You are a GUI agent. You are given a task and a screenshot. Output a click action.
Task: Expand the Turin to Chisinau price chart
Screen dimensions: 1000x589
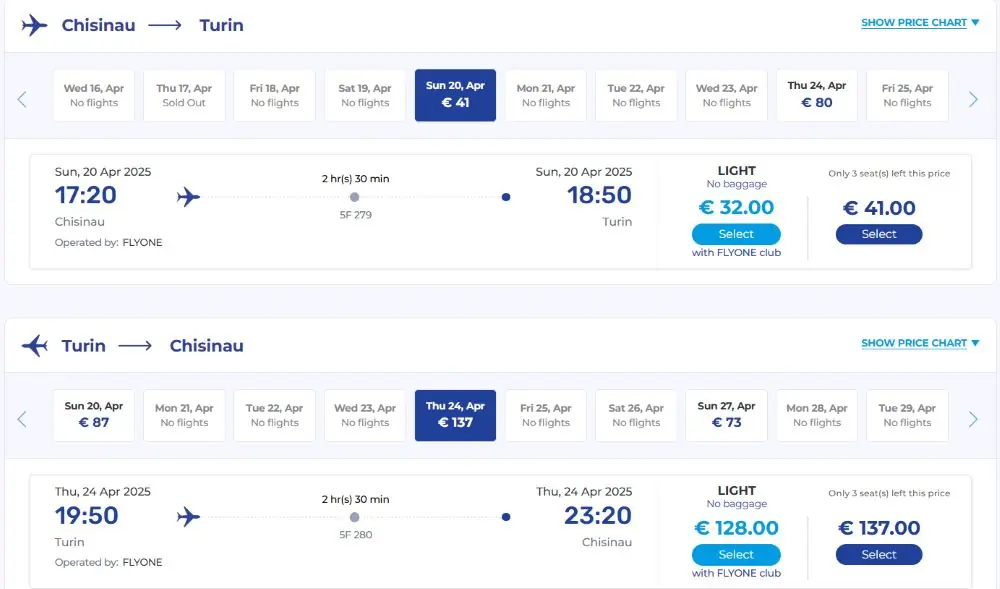click(x=920, y=343)
